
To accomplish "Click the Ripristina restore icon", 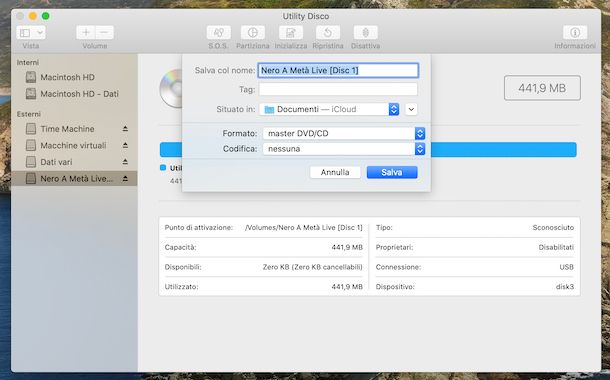I will pyautogui.click(x=328, y=33).
